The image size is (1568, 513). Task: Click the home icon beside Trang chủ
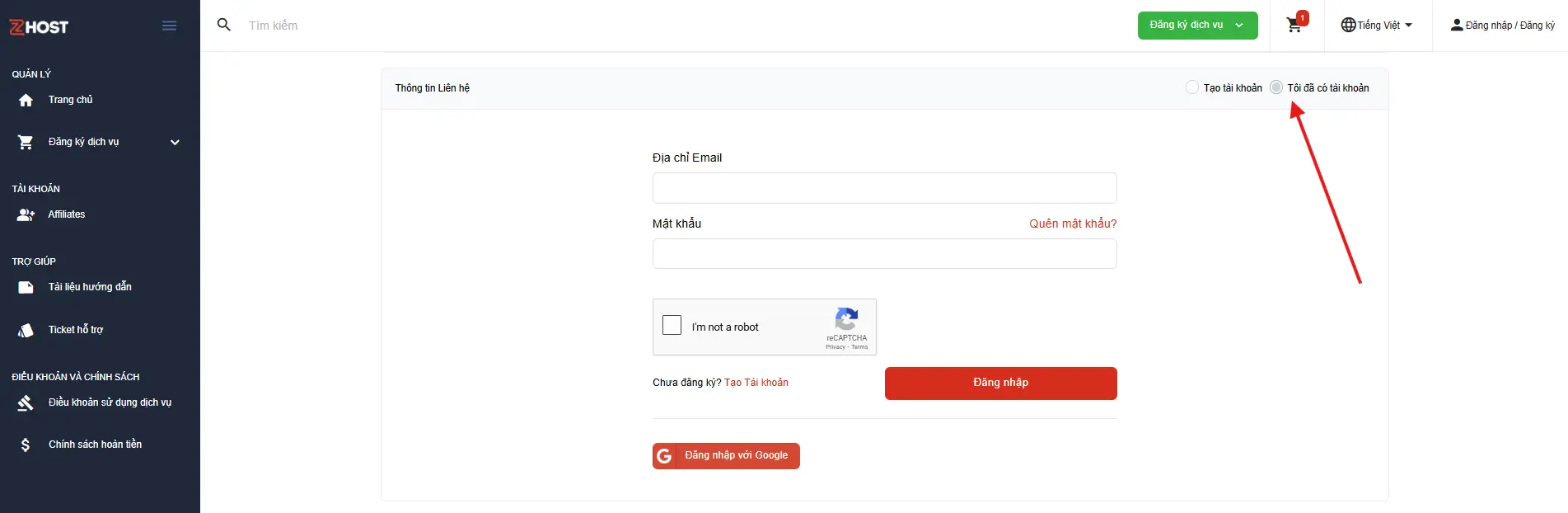tap(26, 100)
